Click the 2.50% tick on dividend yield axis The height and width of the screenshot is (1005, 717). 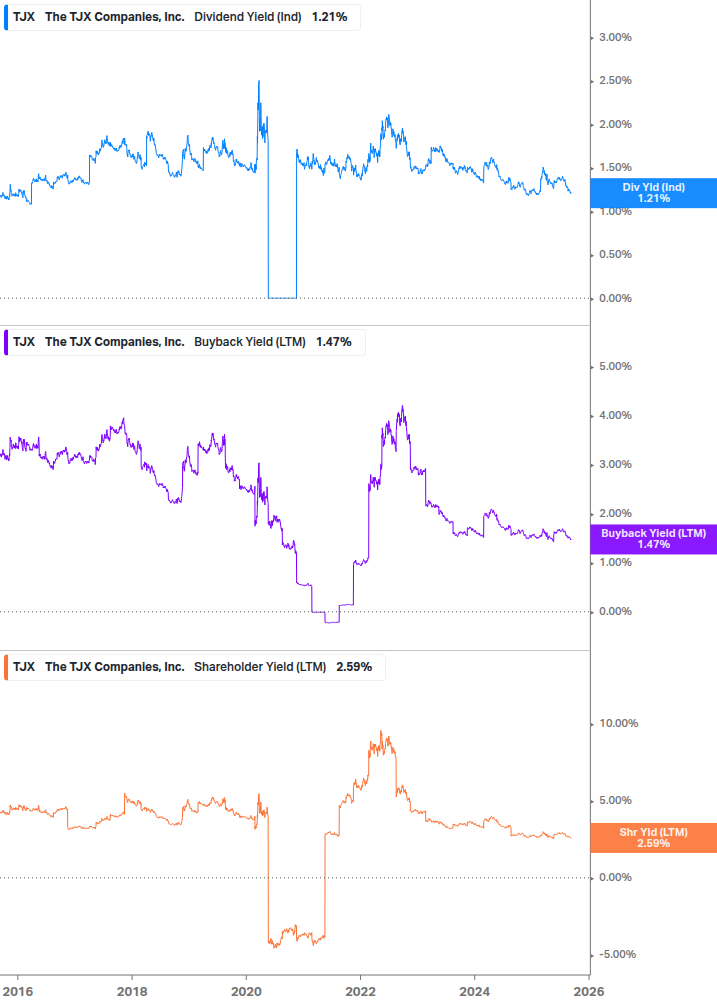pyautogui.click(x=615, y=81)
